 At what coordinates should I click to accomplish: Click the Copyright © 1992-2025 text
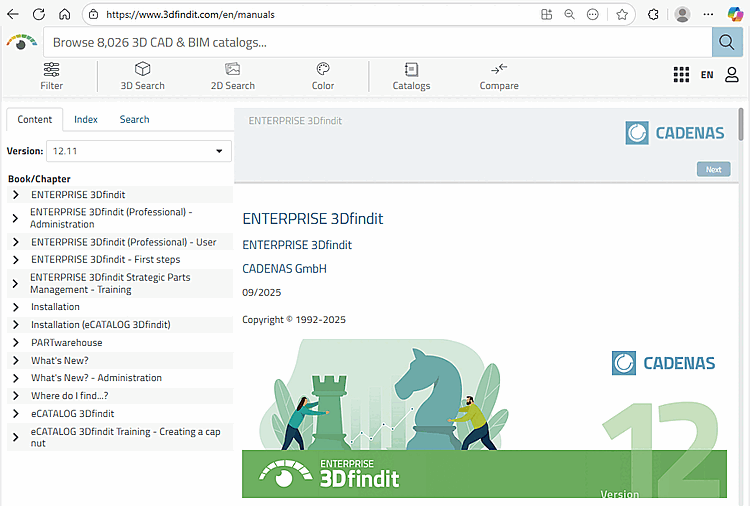pyautogui.click(x=294, y=319)
